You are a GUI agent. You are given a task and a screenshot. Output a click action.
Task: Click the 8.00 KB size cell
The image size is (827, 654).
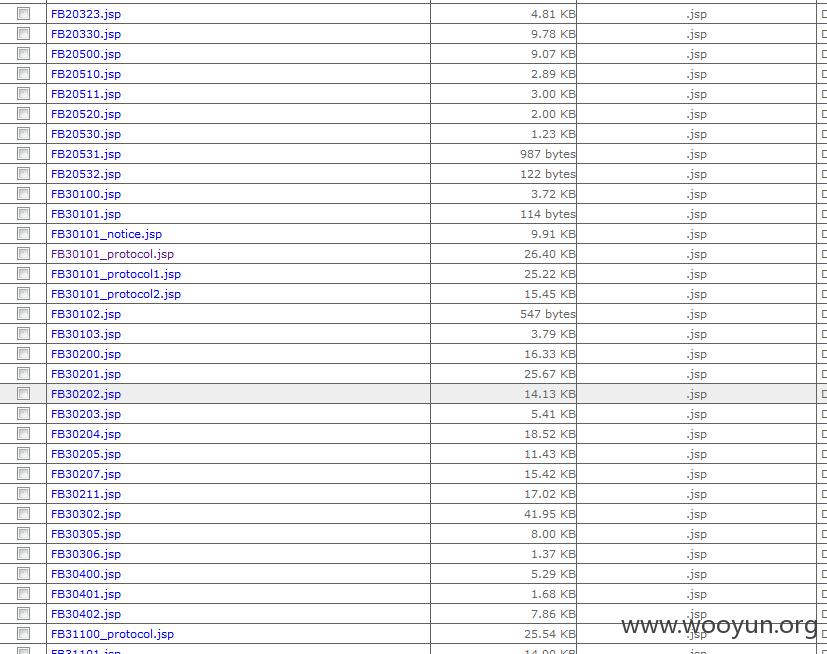tap(504, 534)
